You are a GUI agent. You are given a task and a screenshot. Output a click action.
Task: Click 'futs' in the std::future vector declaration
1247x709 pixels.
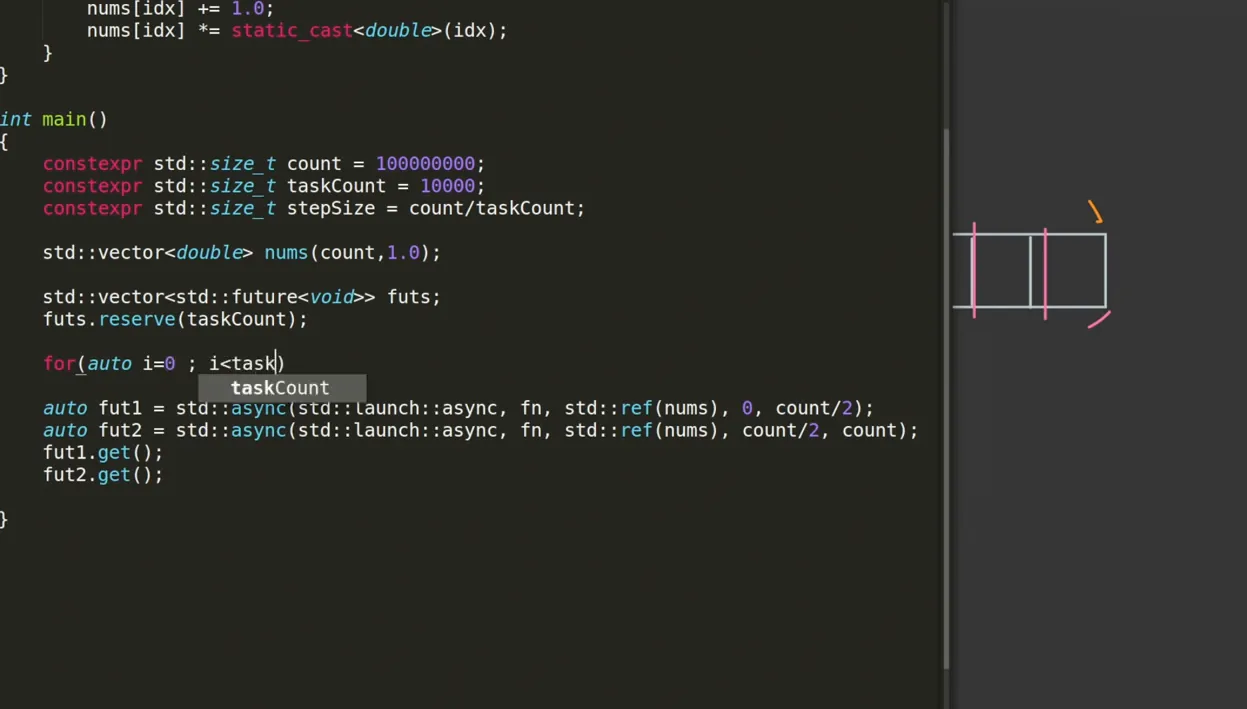[x=409, y=297]
